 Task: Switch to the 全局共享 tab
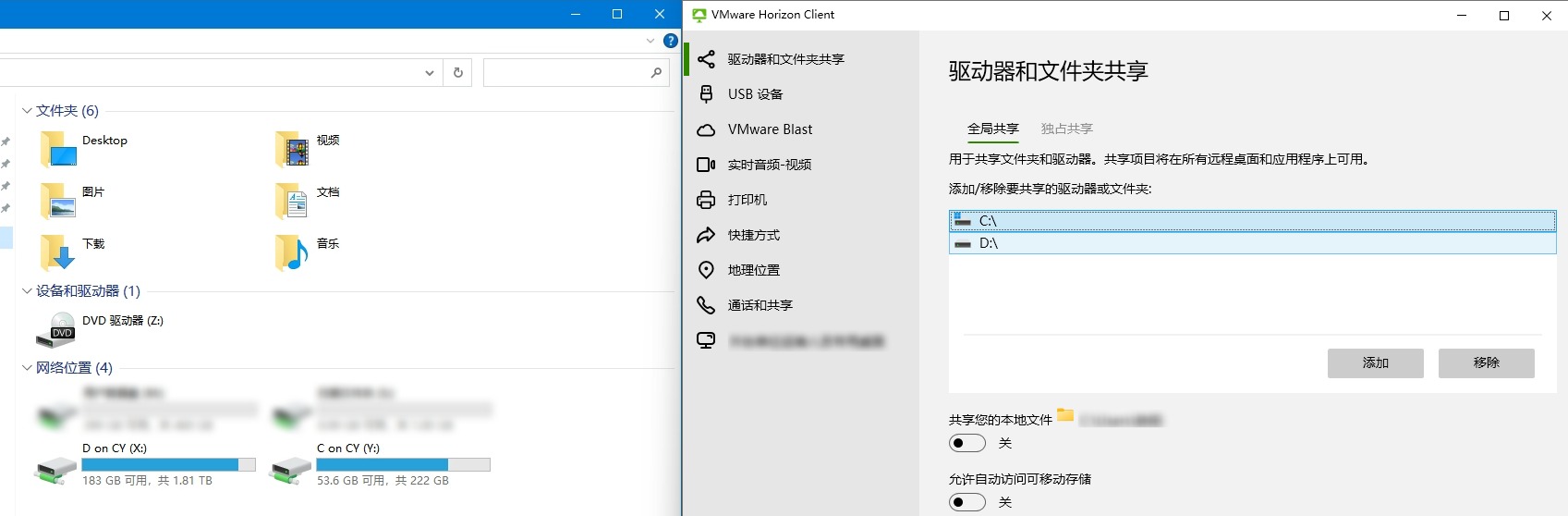[x=992, y=129]
